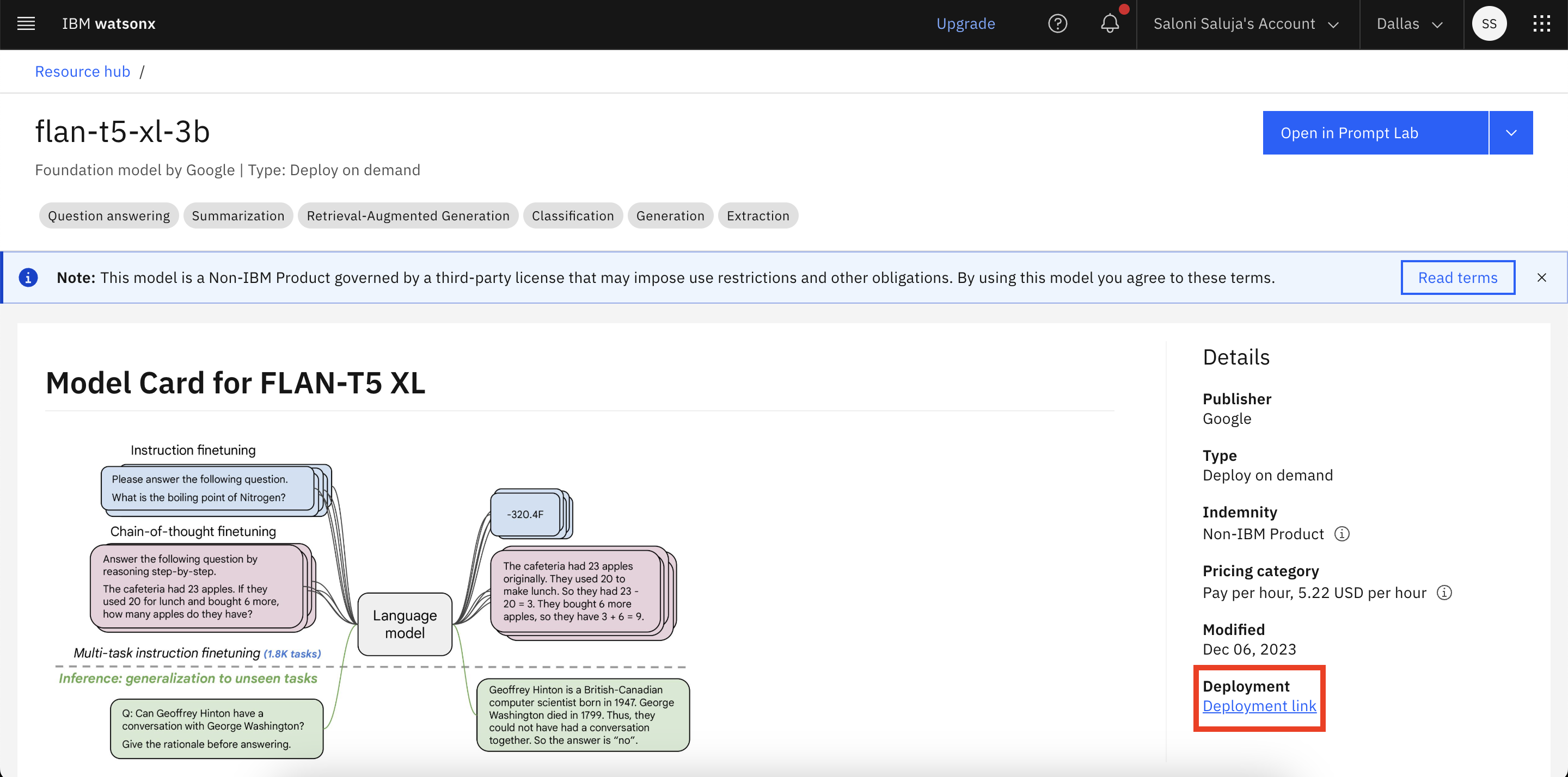1568x777 pixels.
Task: Open the notifications bell
Action: pos(1110,24)
